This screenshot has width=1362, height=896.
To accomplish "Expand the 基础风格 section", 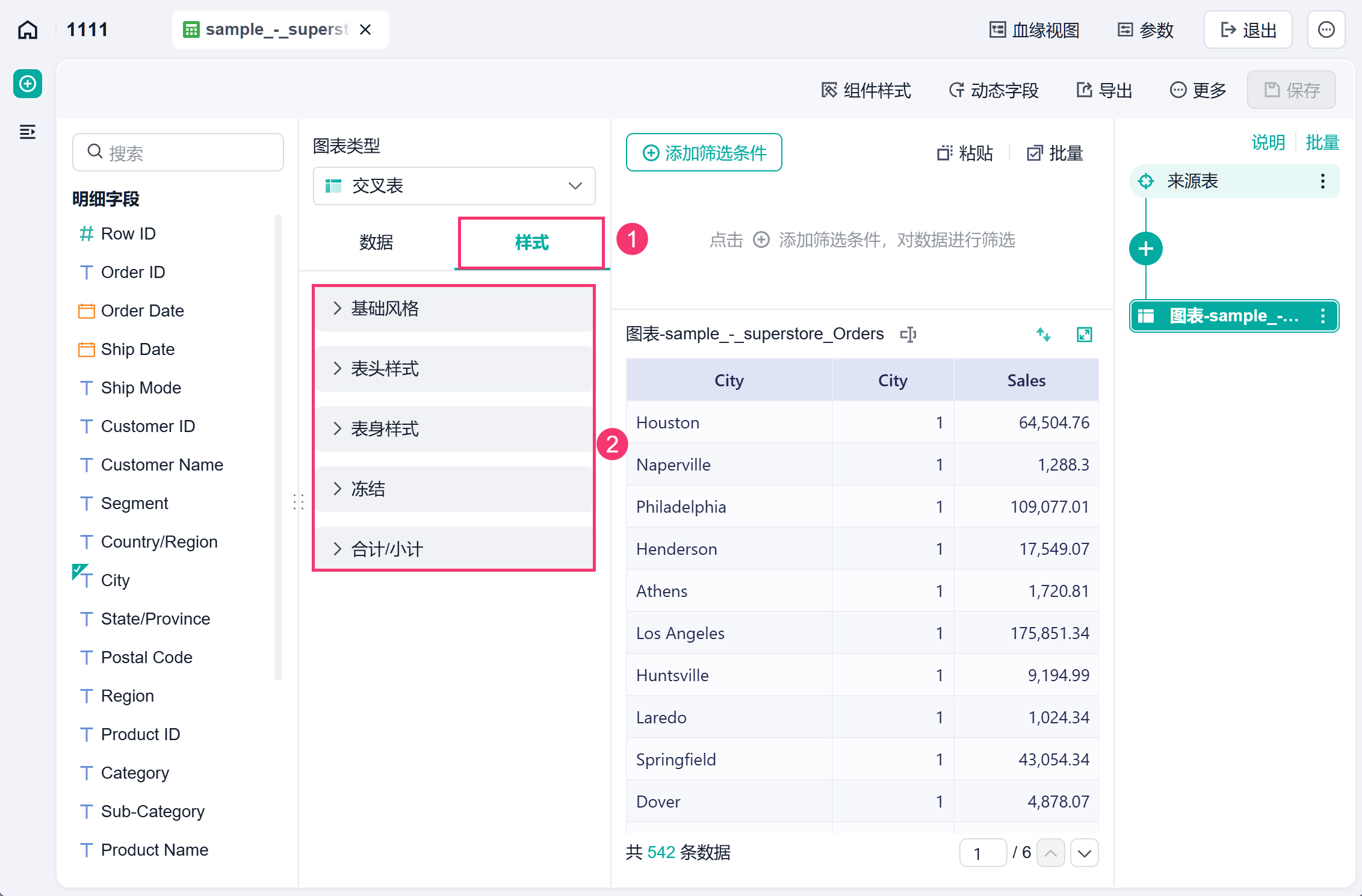I will coord(454,309).
